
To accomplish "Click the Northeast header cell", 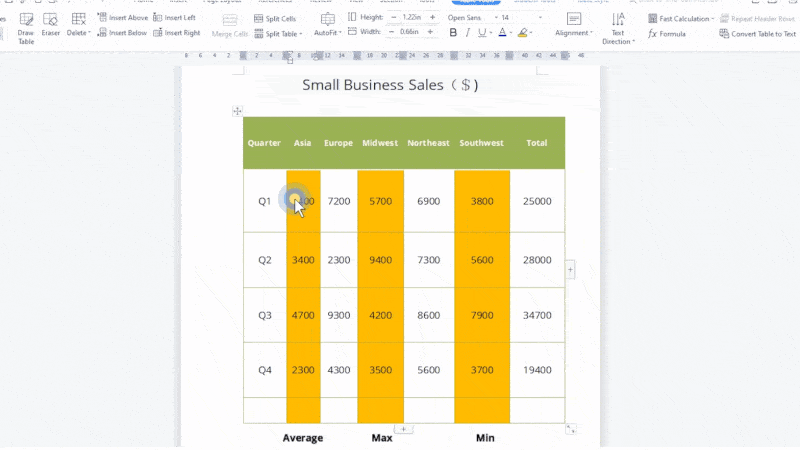I will (429, 143).
